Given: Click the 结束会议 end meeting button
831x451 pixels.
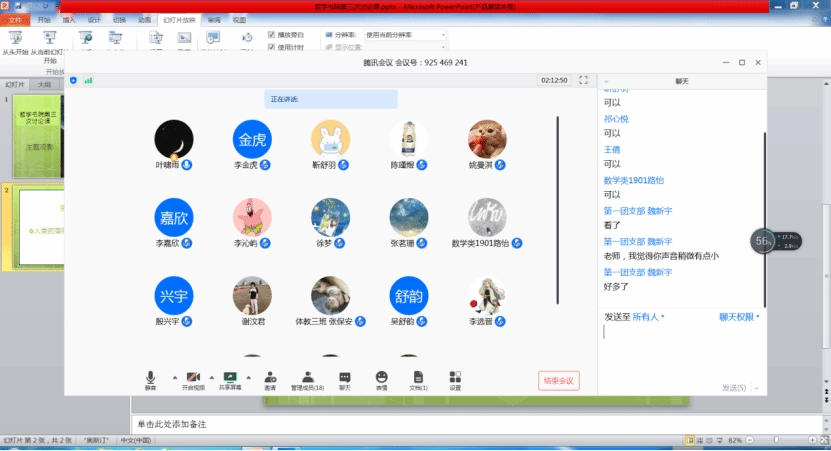Looking at the screenshot, I should (558, 380).
